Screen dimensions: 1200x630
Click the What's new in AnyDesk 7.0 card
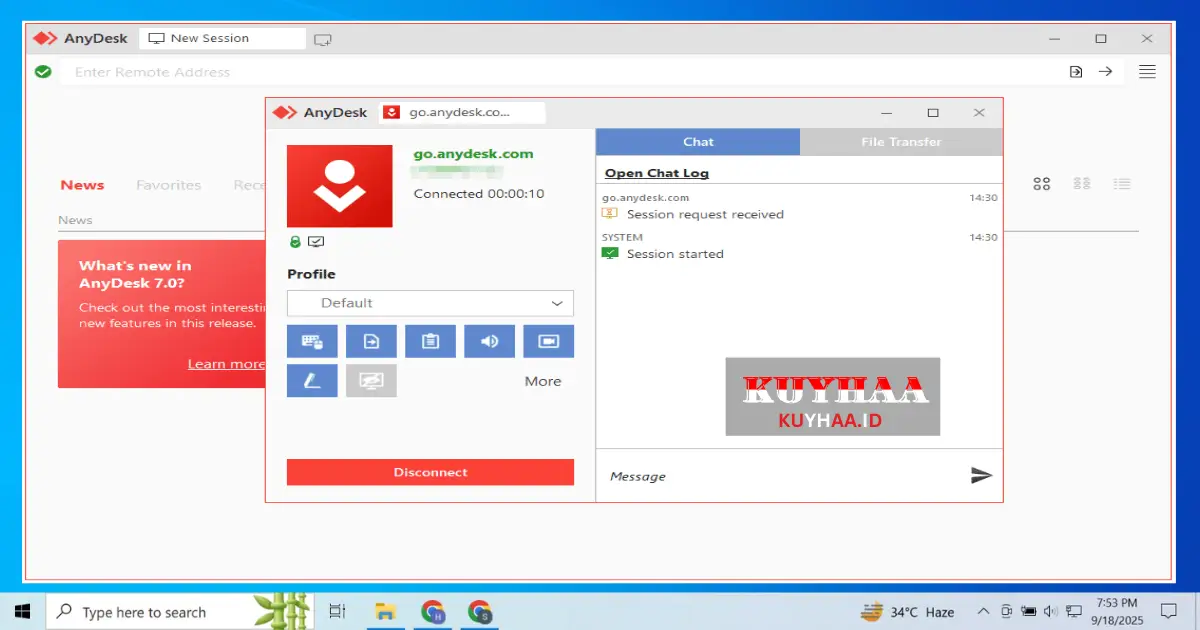pos(161,314)
